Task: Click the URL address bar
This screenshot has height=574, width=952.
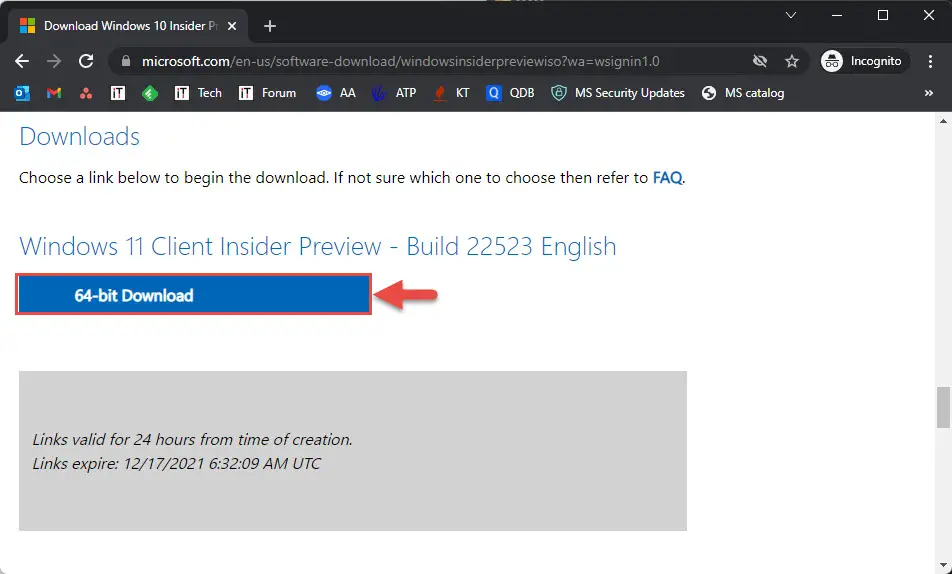Action: point(401,61)
